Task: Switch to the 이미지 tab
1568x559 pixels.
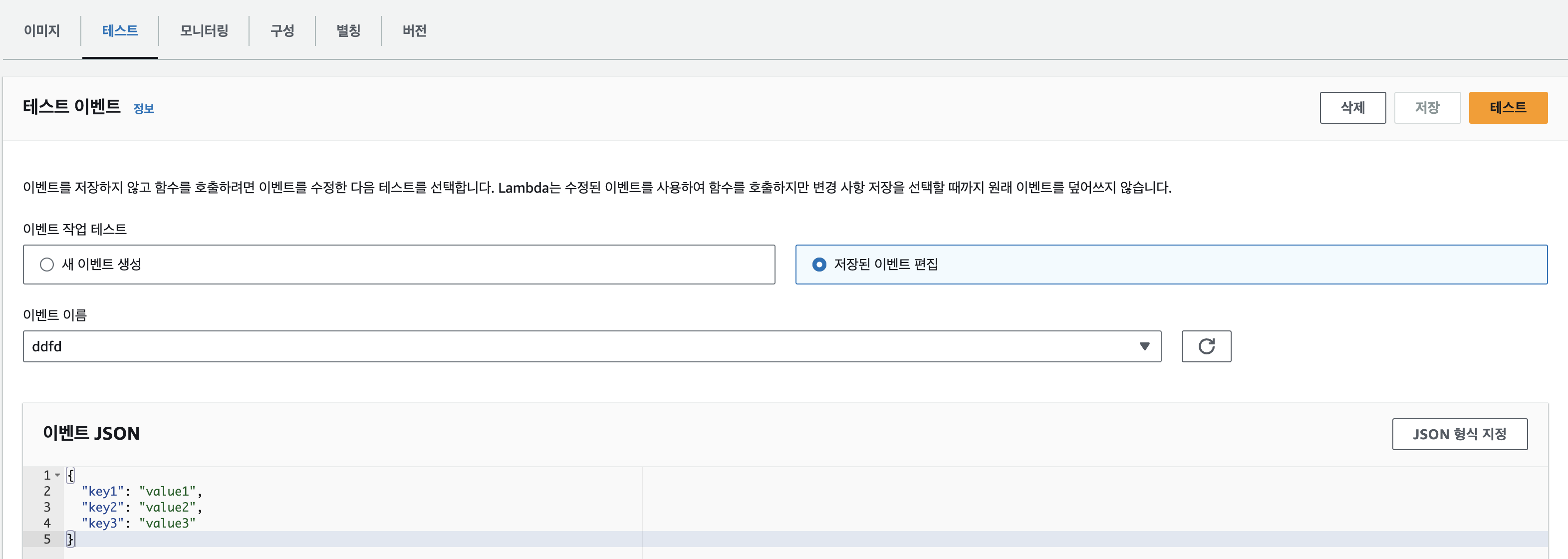Action: 42,30
